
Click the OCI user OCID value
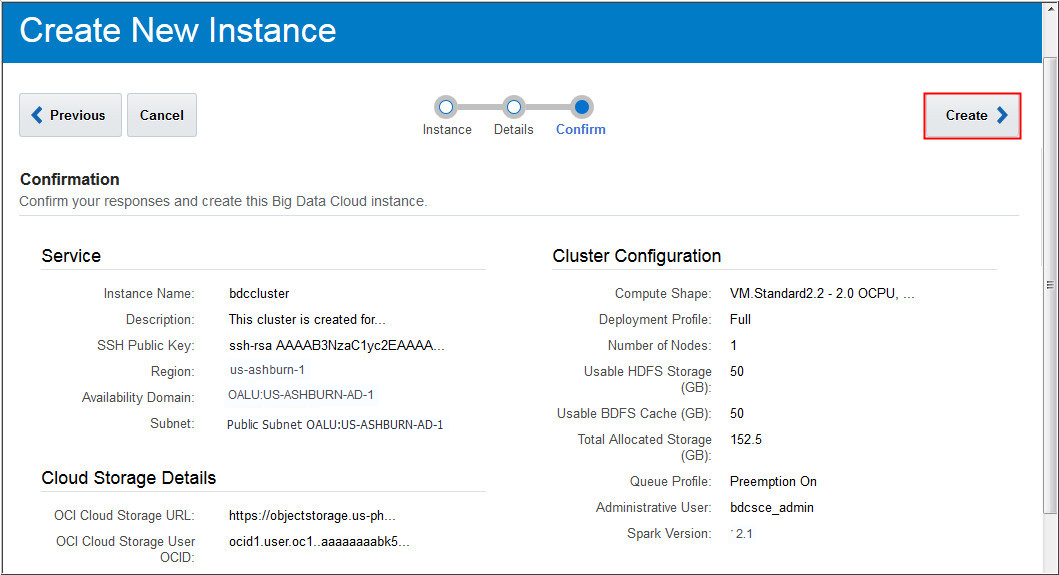tap(319, 542)
